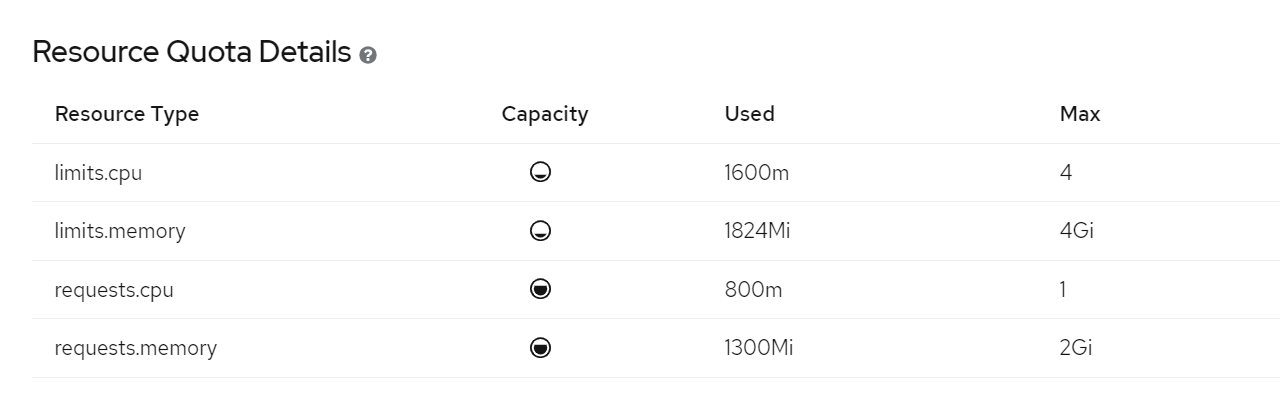
Task: Click the limits.memory resource type cell
Action: point(120,231)
